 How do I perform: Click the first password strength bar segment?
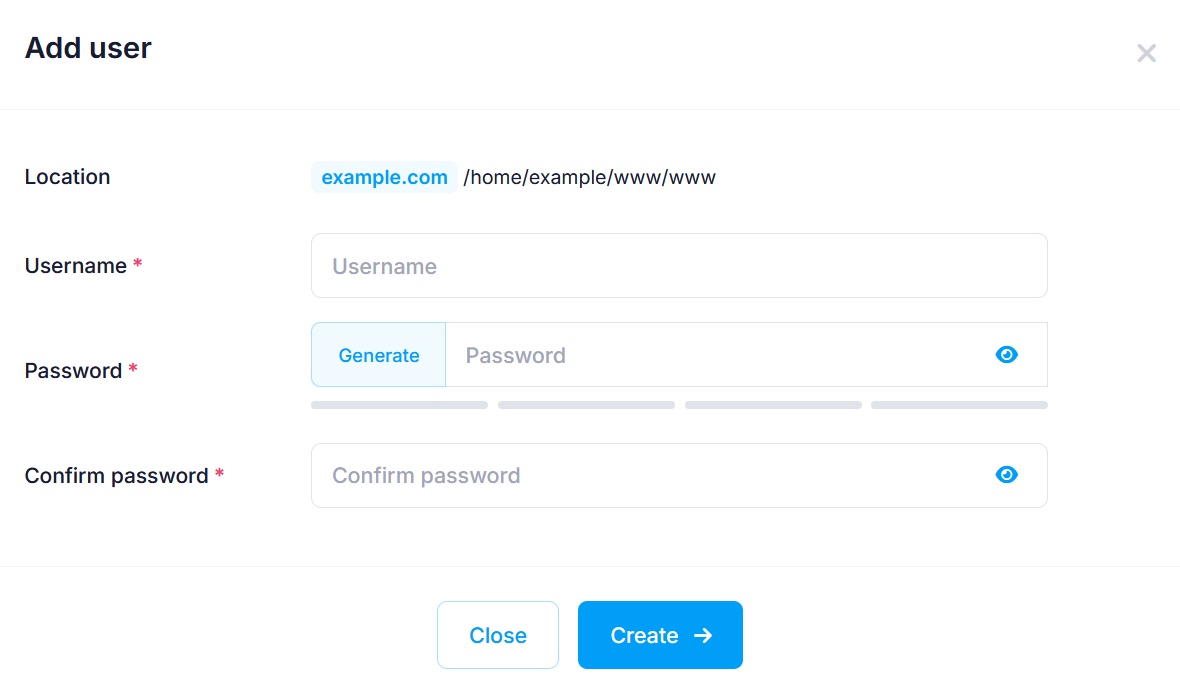[x=399, y=404]
